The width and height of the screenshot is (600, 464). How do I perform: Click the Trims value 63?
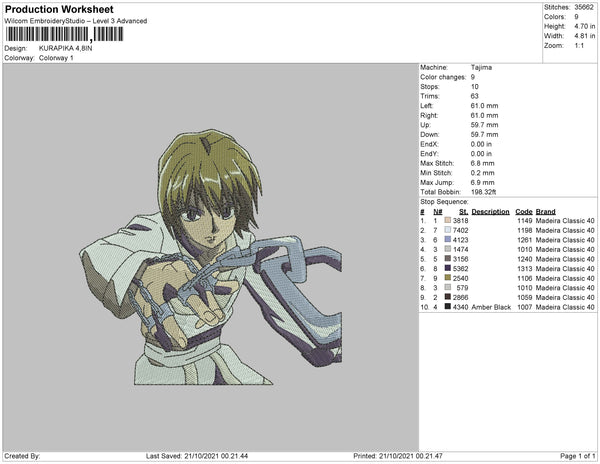click(x=474, y=96)
